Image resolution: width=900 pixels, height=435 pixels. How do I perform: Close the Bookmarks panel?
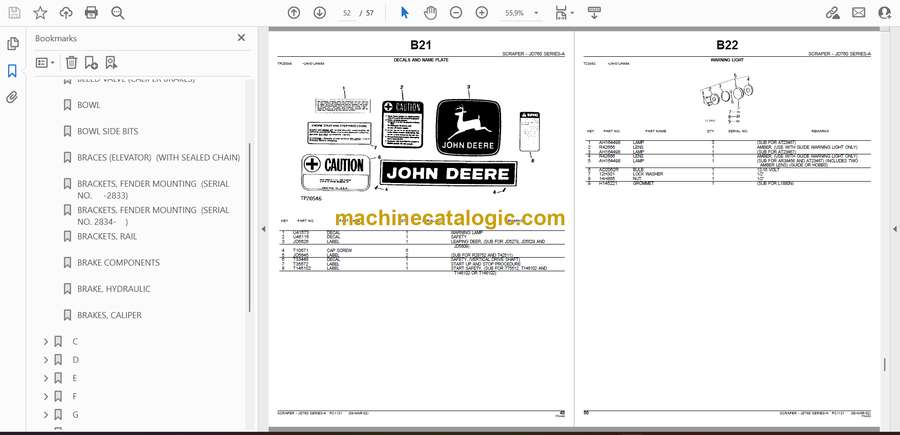241,38
